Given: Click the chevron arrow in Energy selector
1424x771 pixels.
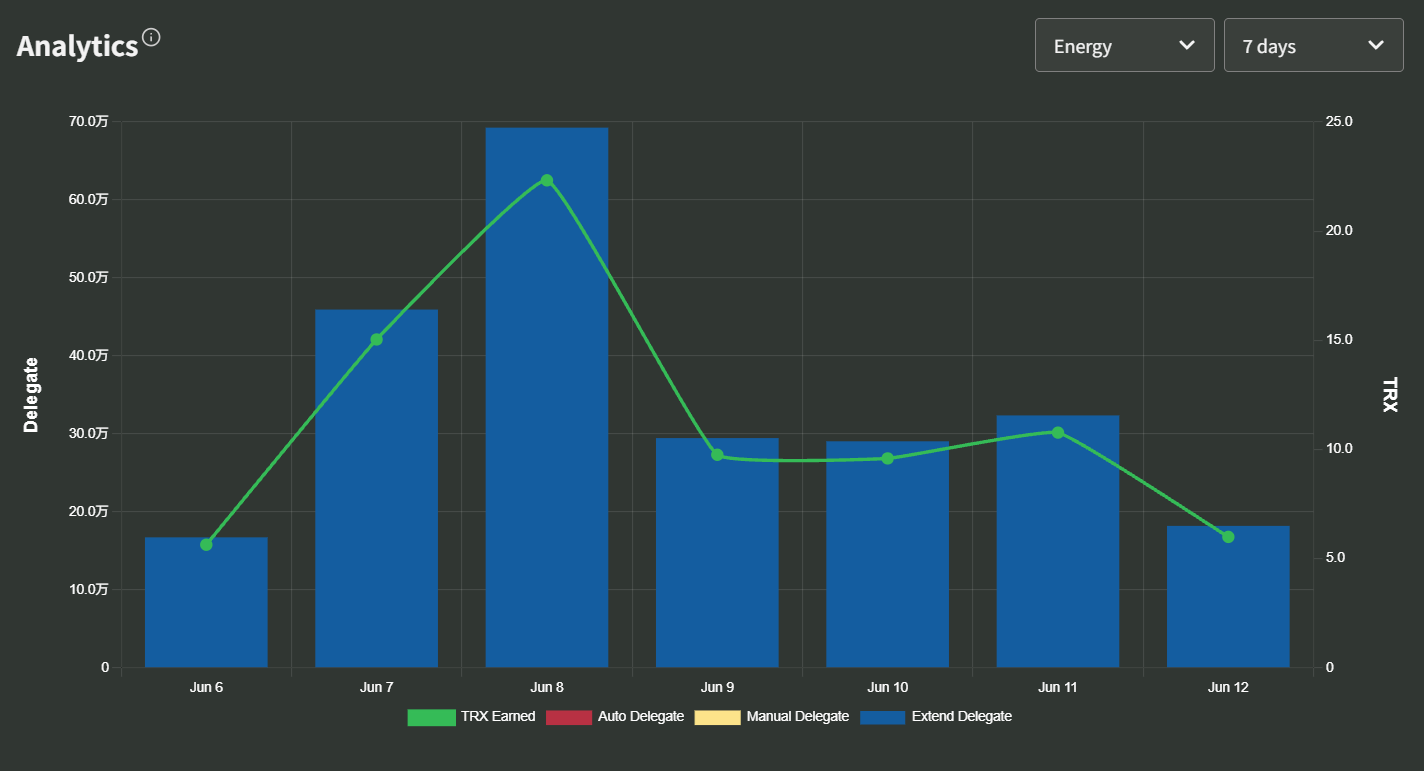Looking at the screenshot, I should click(x=1187, y=45).
